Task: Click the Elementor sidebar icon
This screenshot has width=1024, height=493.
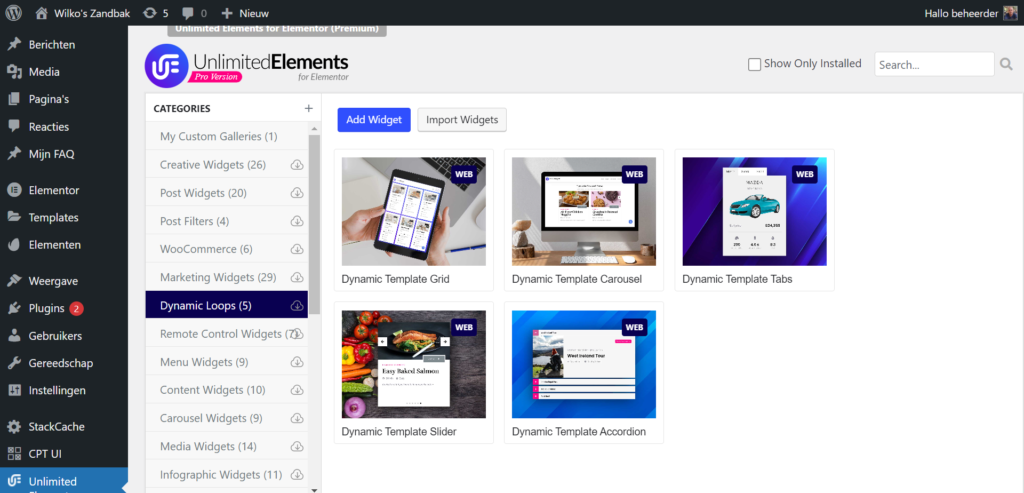Action: pyautogui.click(x=14, y=191)
